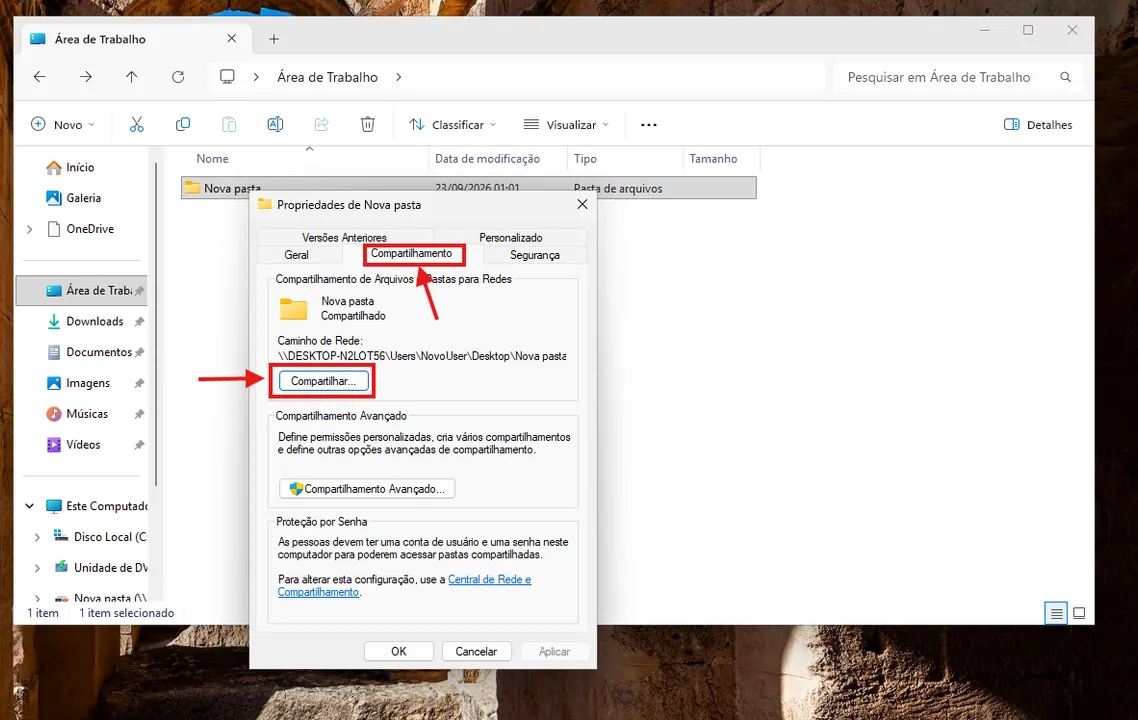Image resolution: width=1138 pixels, height=720 pixels.
Task: Open Downloads in the sidebar
Action: [94, 322]
